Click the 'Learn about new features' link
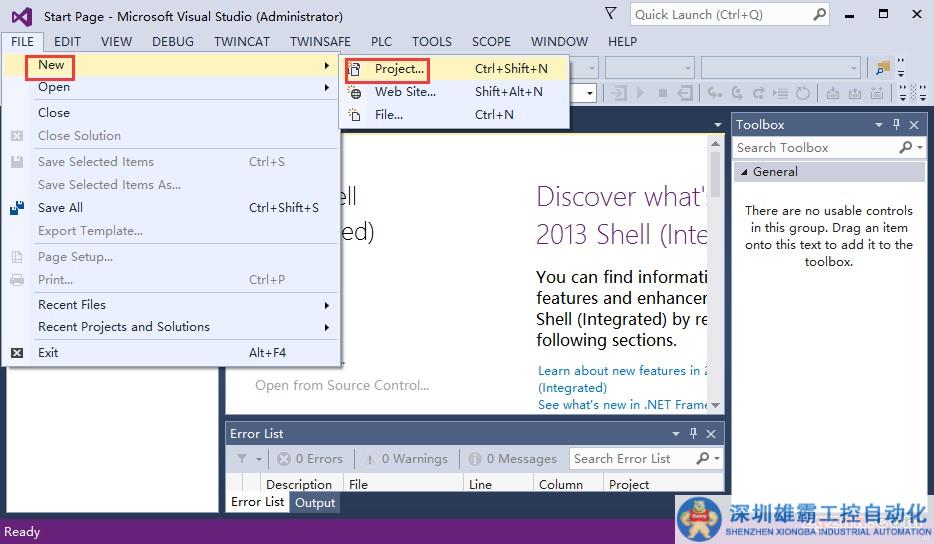Viewport: 934px width, 544px height. click(619, 371)
